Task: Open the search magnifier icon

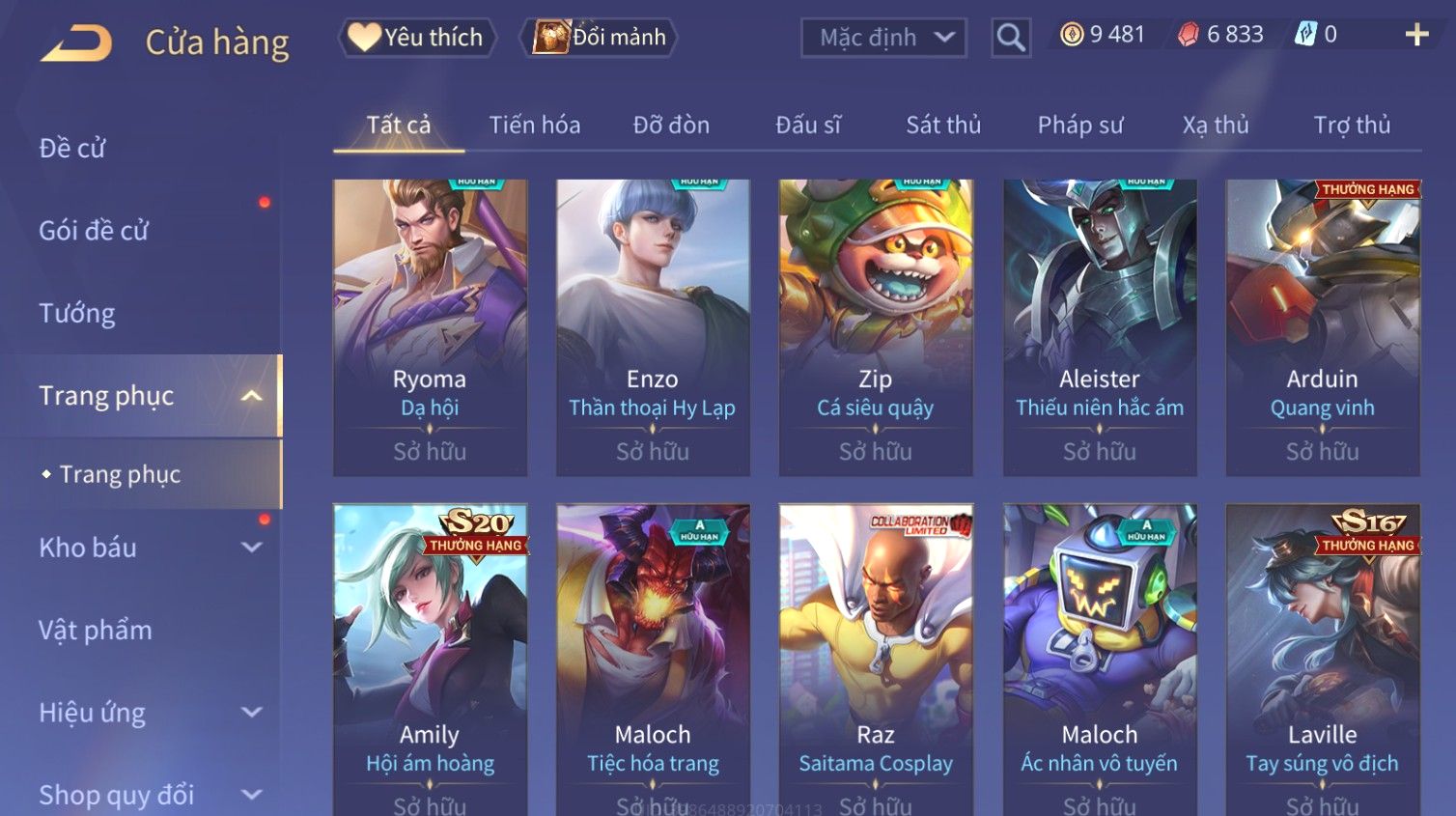Action: 1011,38
